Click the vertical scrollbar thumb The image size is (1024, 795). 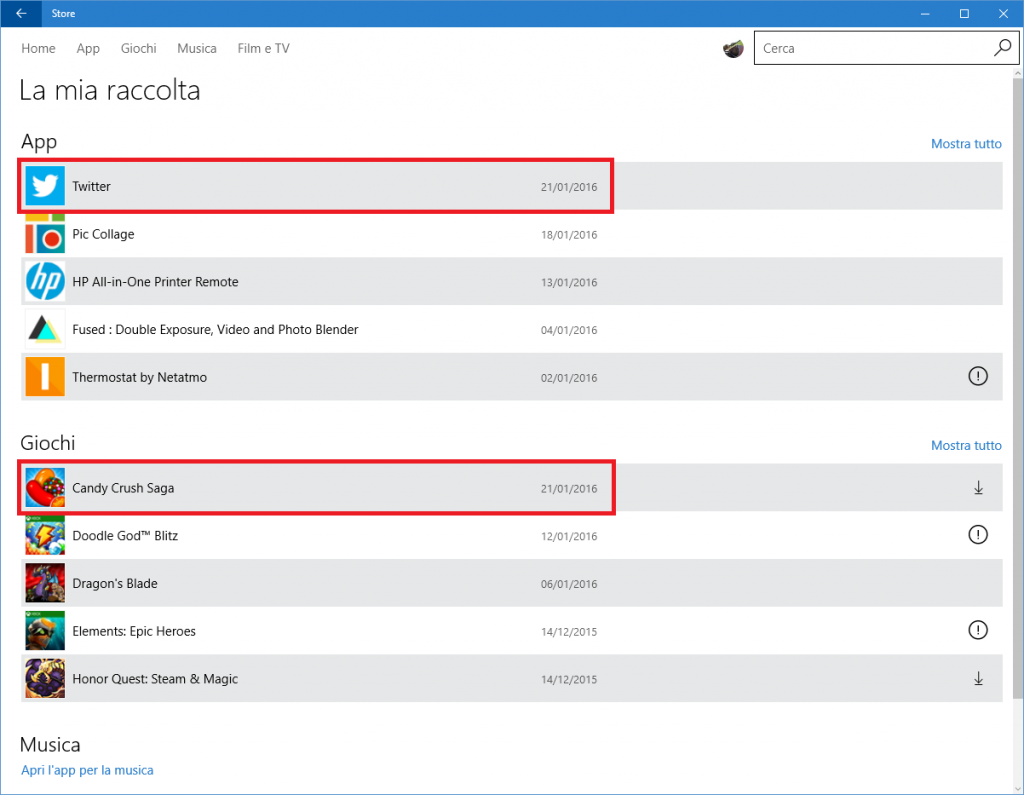[x=1017, y=389]
